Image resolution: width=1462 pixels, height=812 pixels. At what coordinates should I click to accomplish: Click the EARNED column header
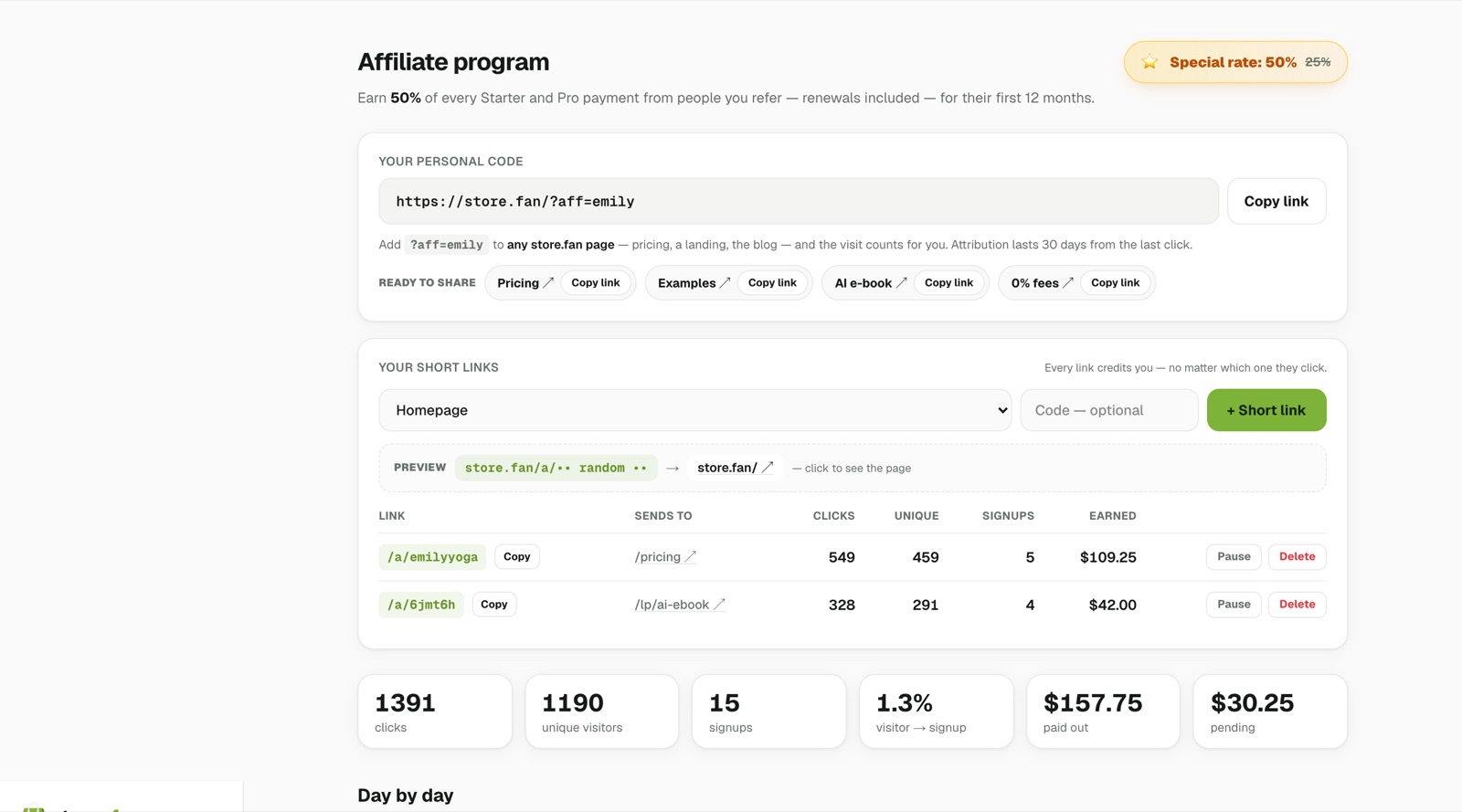1112,516
